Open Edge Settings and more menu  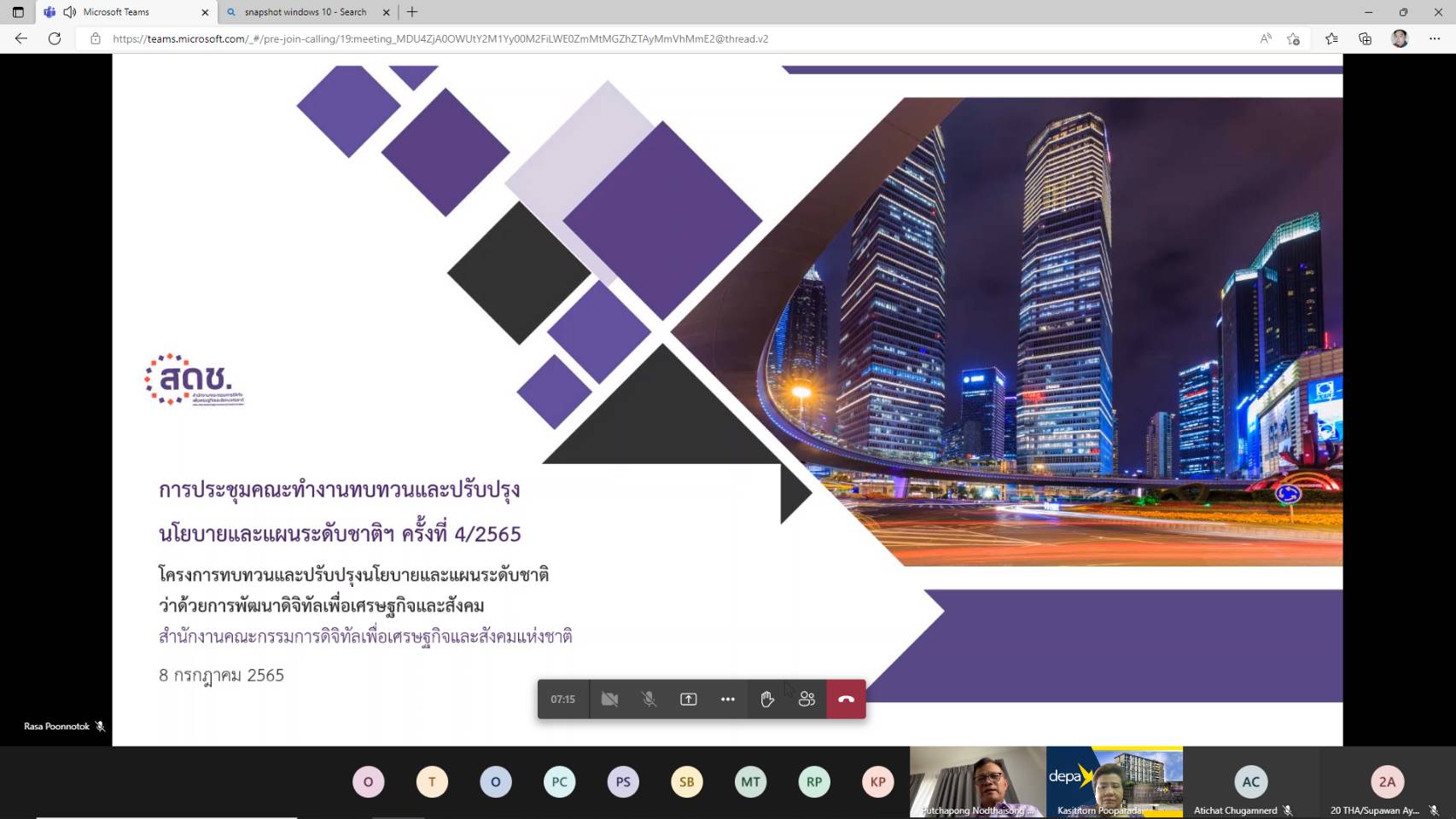1435,38
